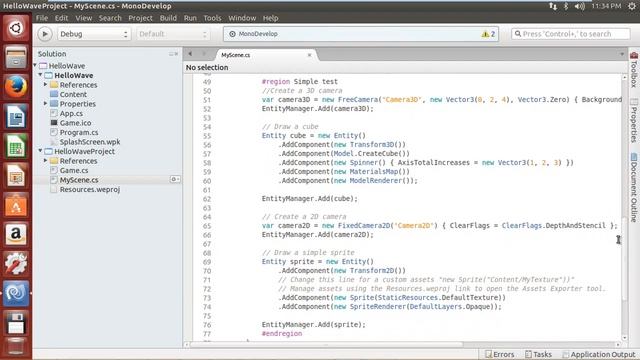This screenshot has width=640, height=360.
Task: Navigate back with the left arrow
Action: [190, 54]
